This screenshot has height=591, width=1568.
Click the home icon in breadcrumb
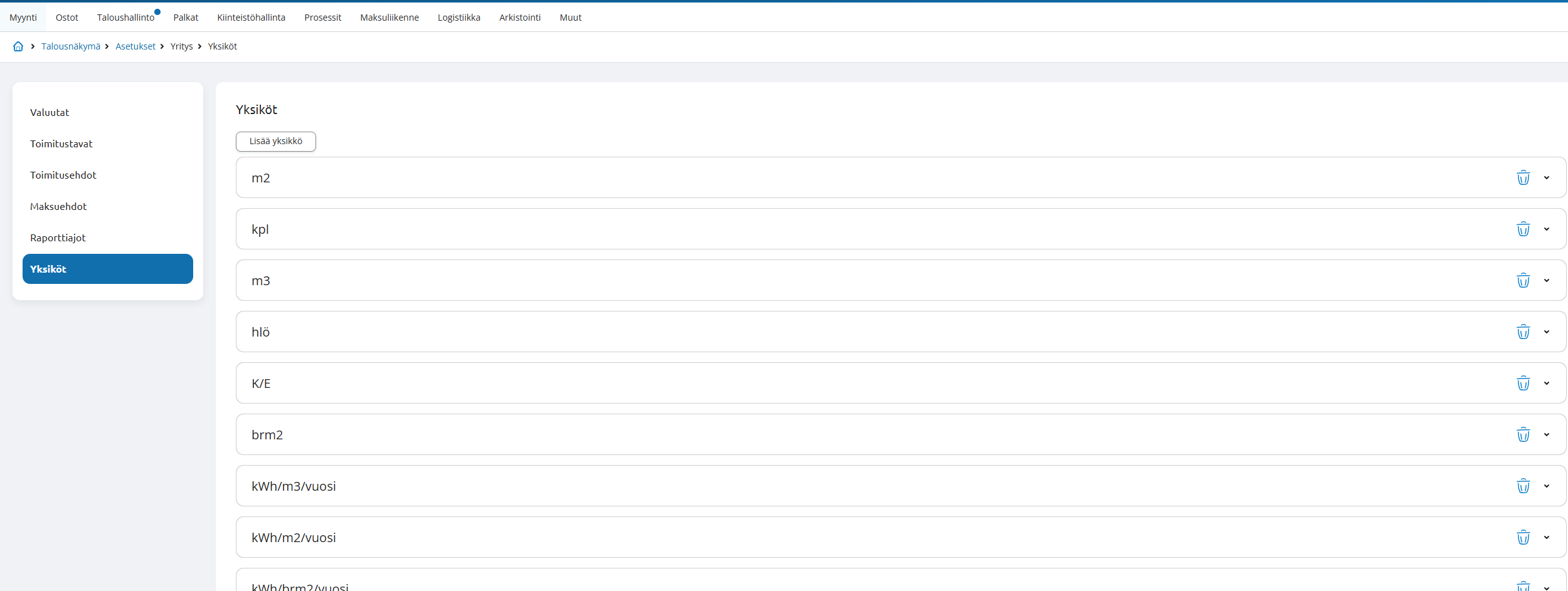[18, 46]
